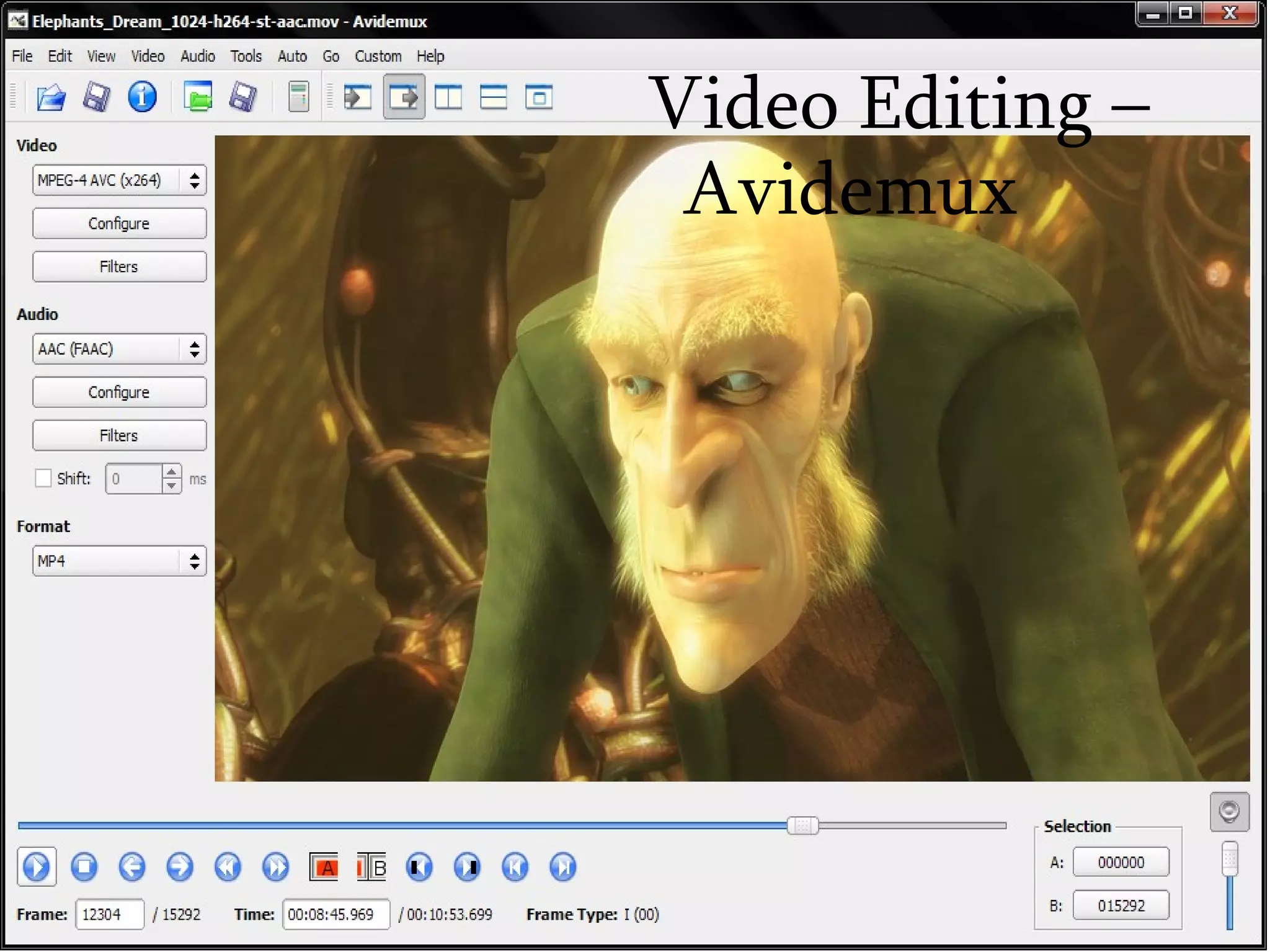Image resolution: width=1270 pixels, height=952 pixels.
Task: Click total duration text 00:10:53.699
Action: pos(450,914)
